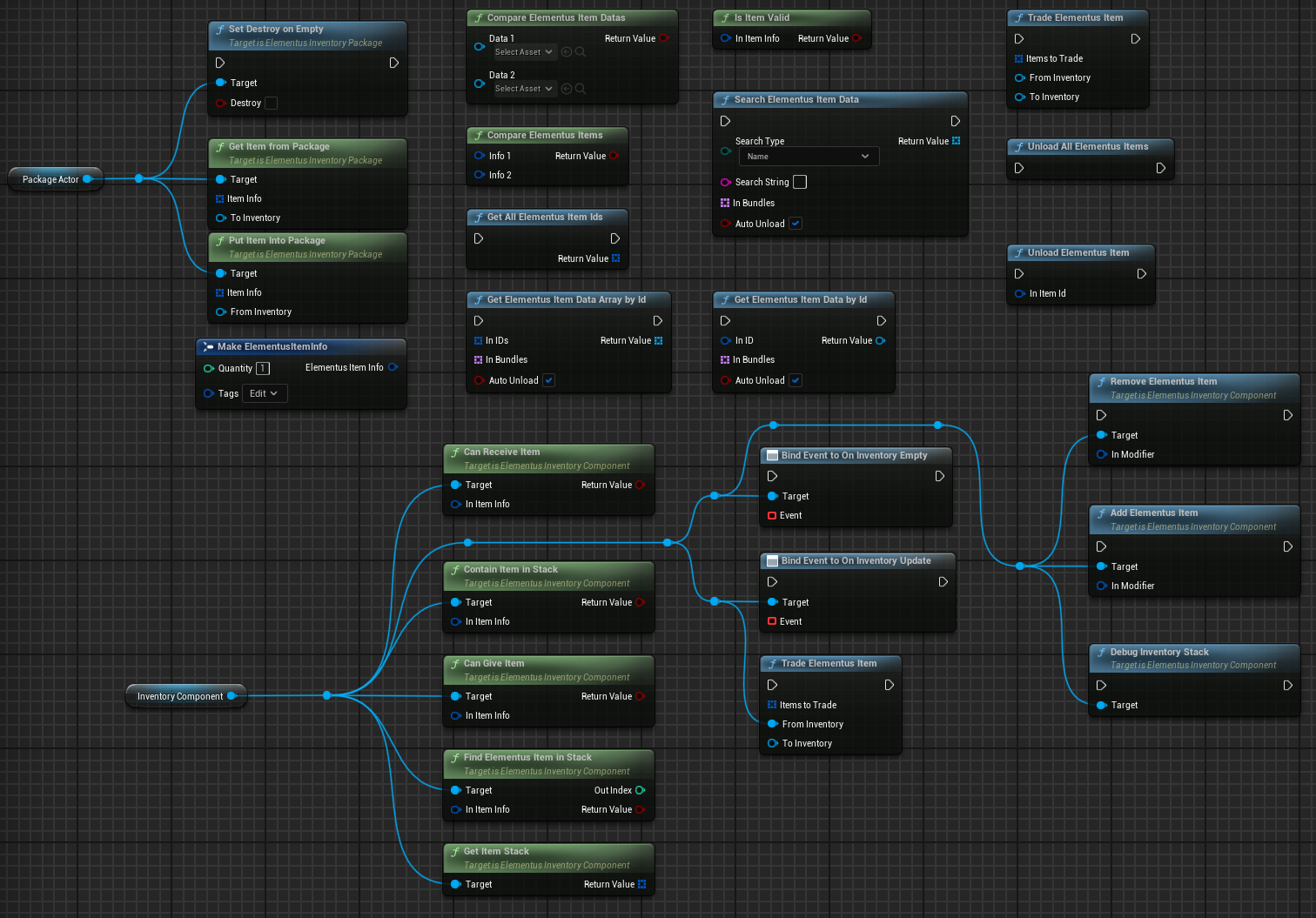The width and height of the screenshot is (1316, 918).
Task: Click the execution pin on Unload All Elementus Items
Action: 1018,168
